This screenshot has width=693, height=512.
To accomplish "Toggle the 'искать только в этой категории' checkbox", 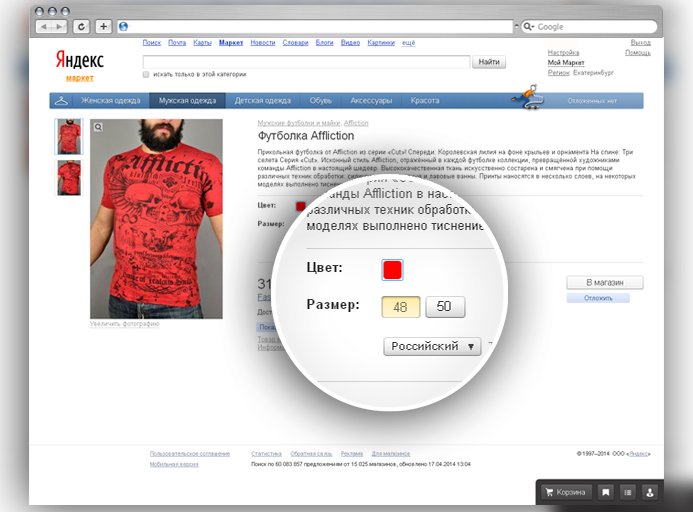I will point(146,74).
